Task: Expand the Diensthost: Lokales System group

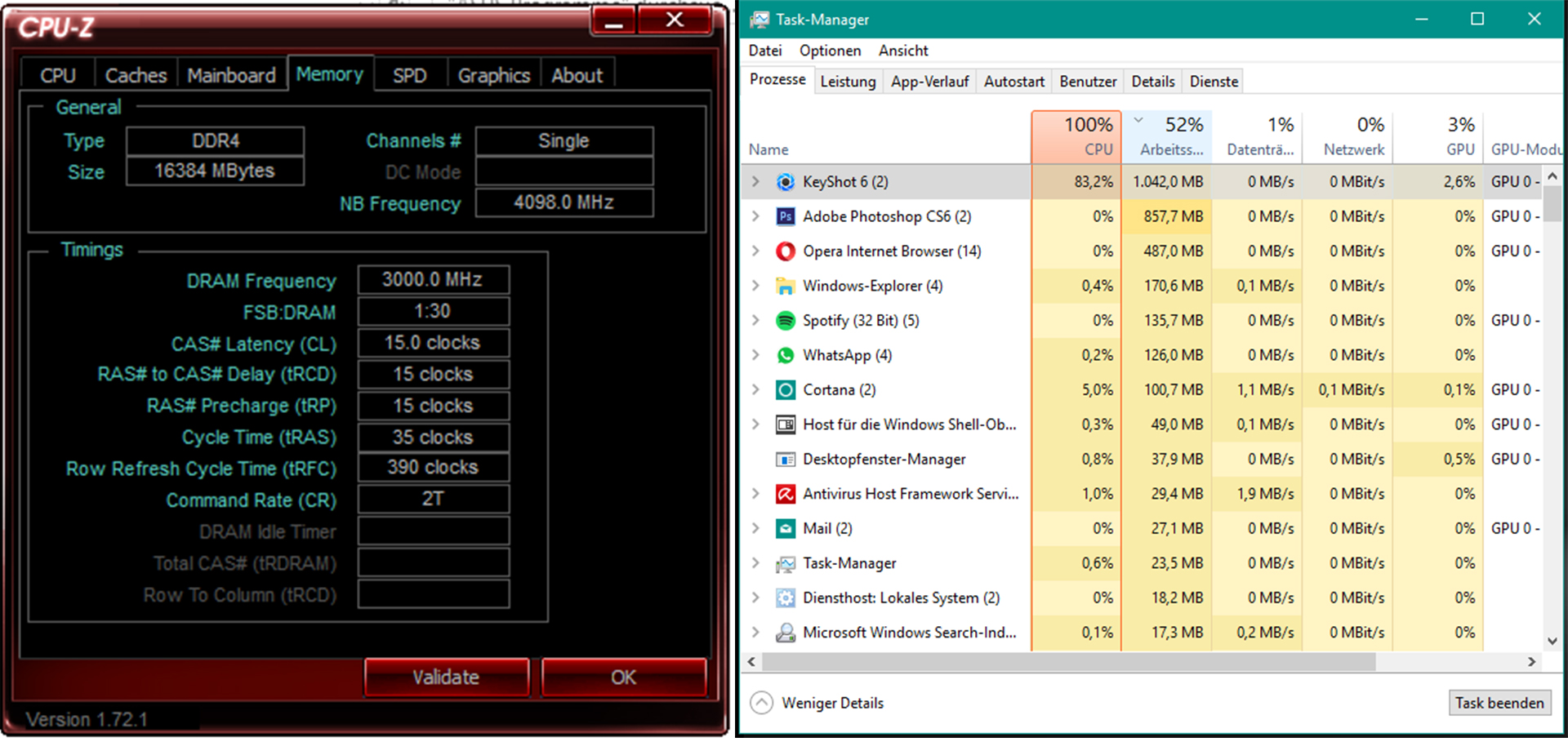Action: (755, 598)
